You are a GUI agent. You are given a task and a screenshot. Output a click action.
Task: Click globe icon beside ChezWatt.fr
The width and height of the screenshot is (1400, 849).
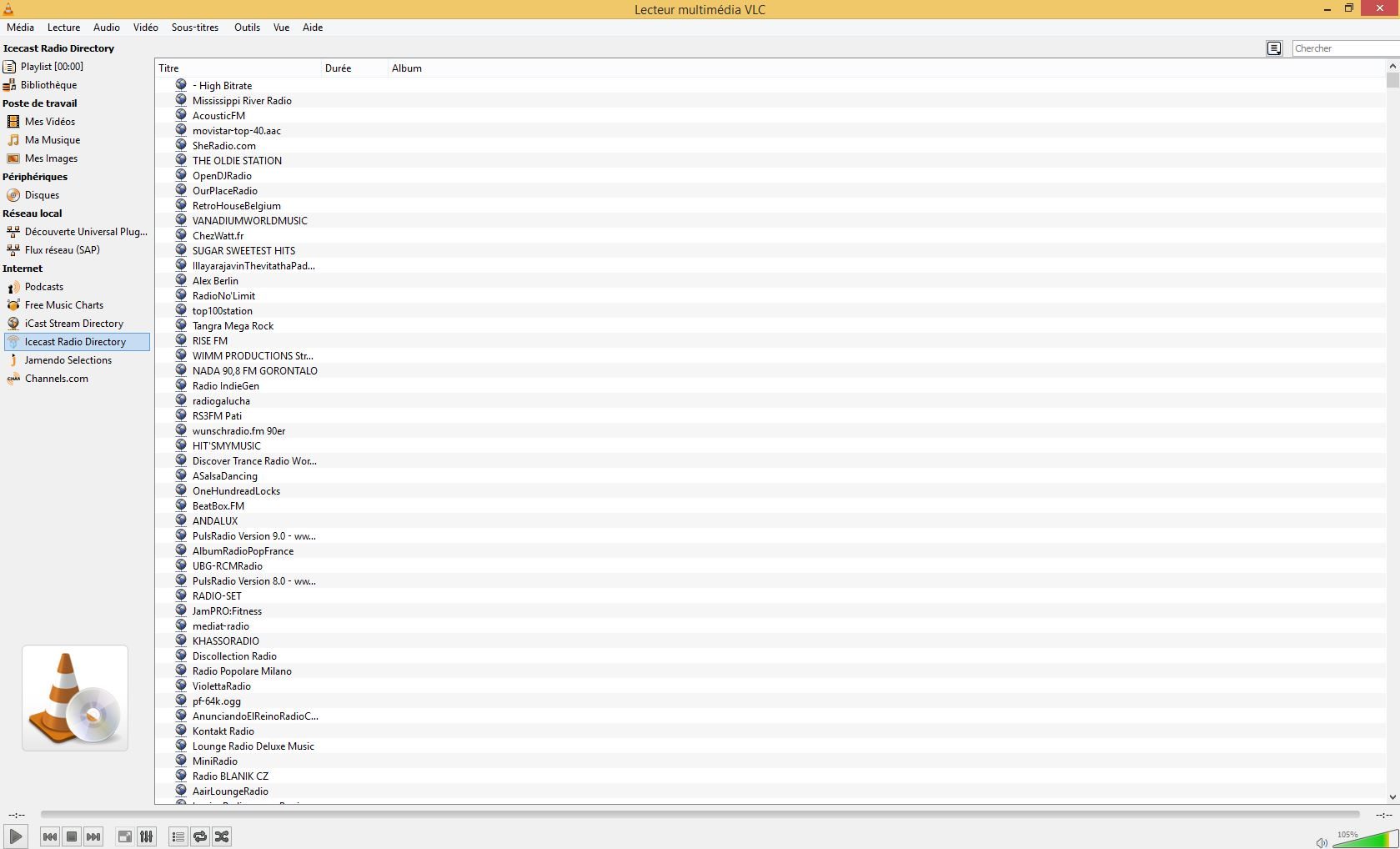pyautogui.click(x=181, y=235)
